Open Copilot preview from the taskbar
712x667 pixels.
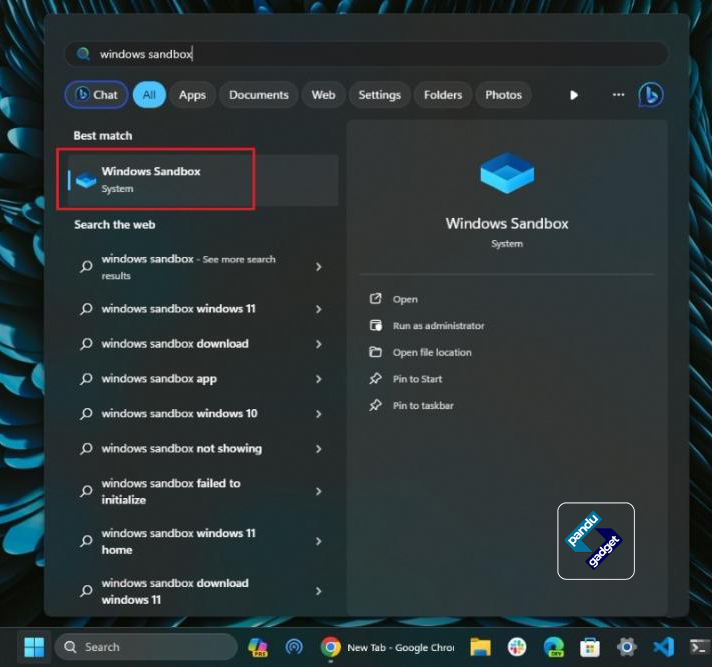click(257, 647)
